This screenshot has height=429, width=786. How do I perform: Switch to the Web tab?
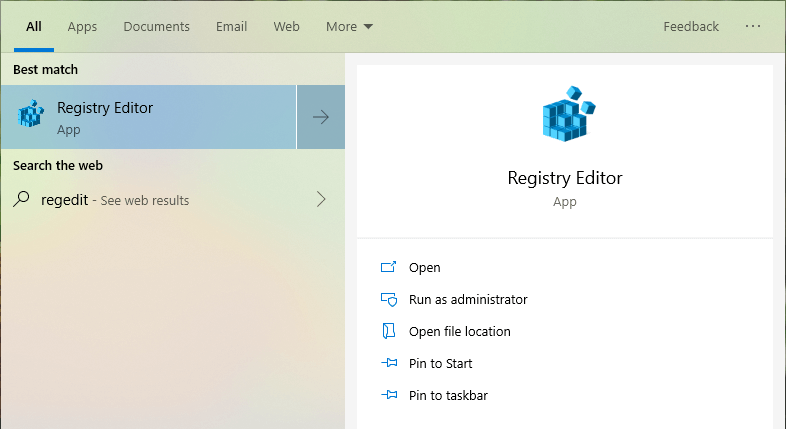tap(286, 27)
